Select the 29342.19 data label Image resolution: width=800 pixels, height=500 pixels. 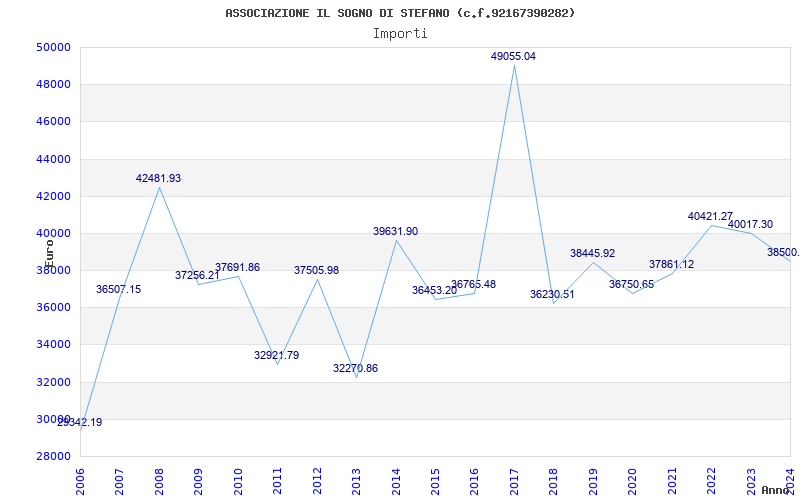point(80,422)
